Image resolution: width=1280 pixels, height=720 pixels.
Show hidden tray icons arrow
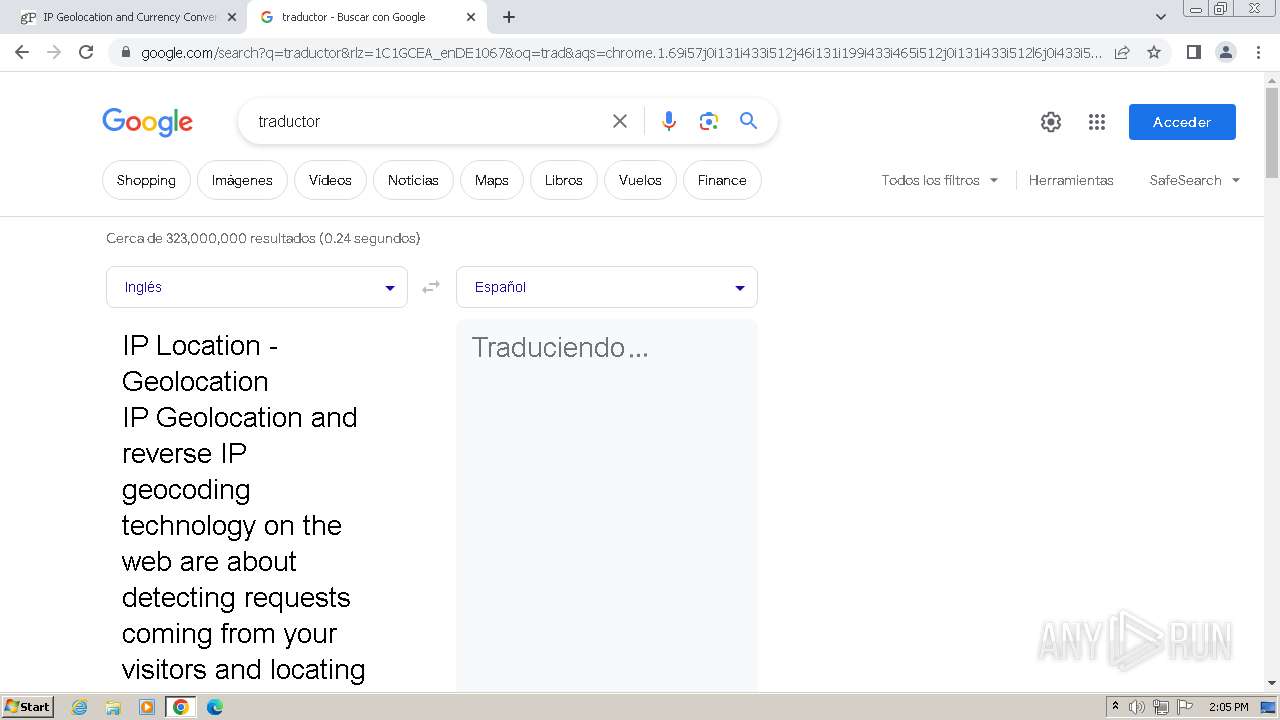(x=1115, y=706)
